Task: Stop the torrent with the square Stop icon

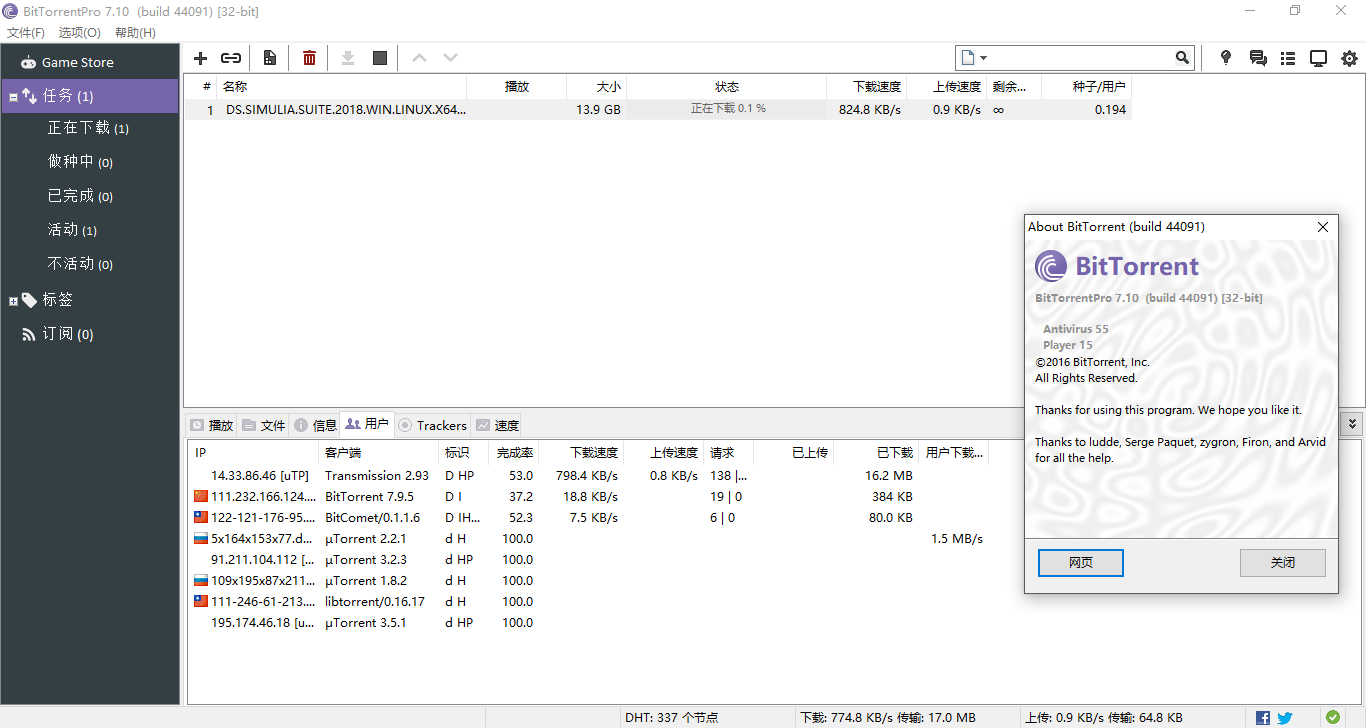Action: [x=380, y=58]
